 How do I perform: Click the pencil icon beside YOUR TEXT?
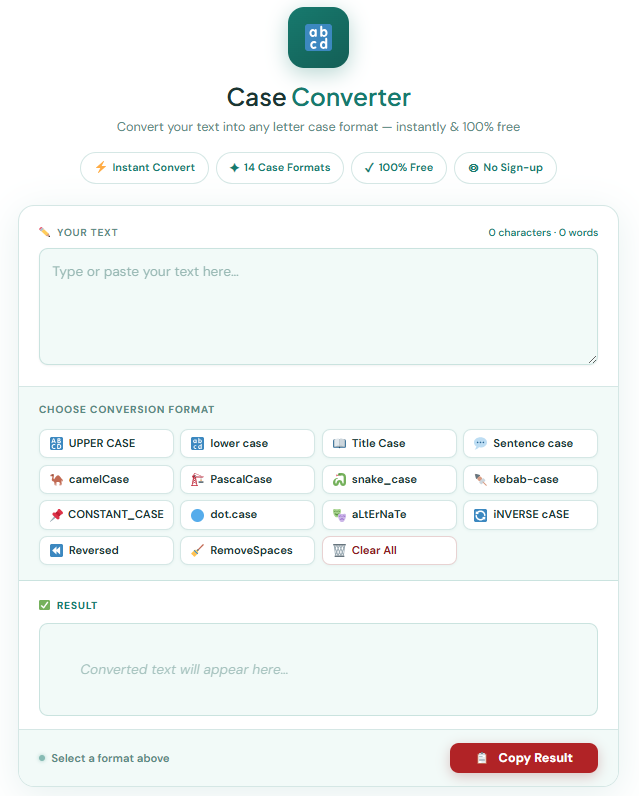pyautogui.click(x=45, y=232)
